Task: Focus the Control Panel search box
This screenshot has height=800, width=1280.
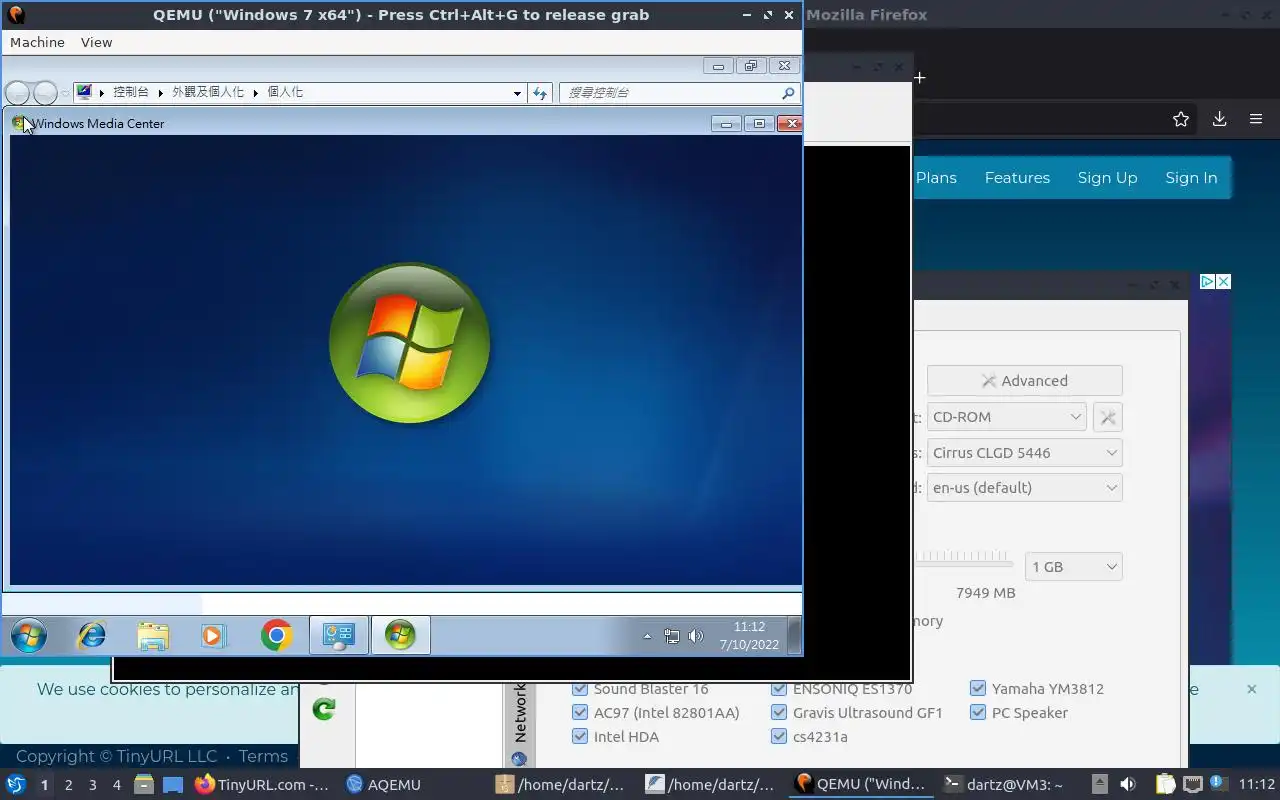Action: pyautogui.click(x=679, y=93)
